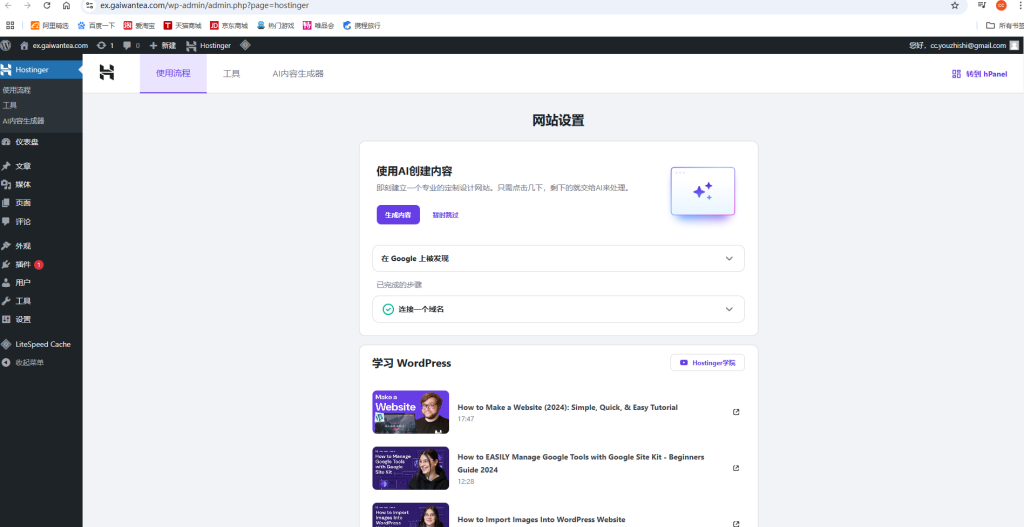Open ex.gaiwantea.com site home in admin bar

(x=54, y=45)
